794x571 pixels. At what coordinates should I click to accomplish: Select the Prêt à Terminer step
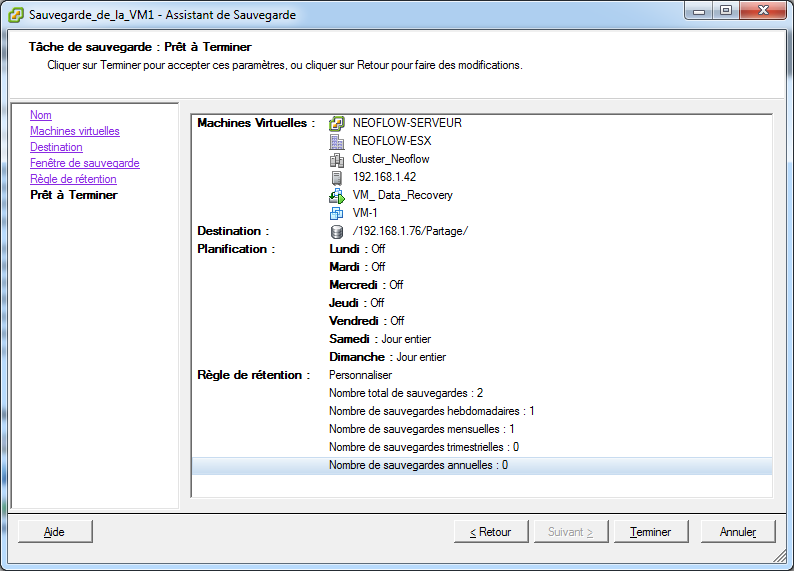coord(74,195)
